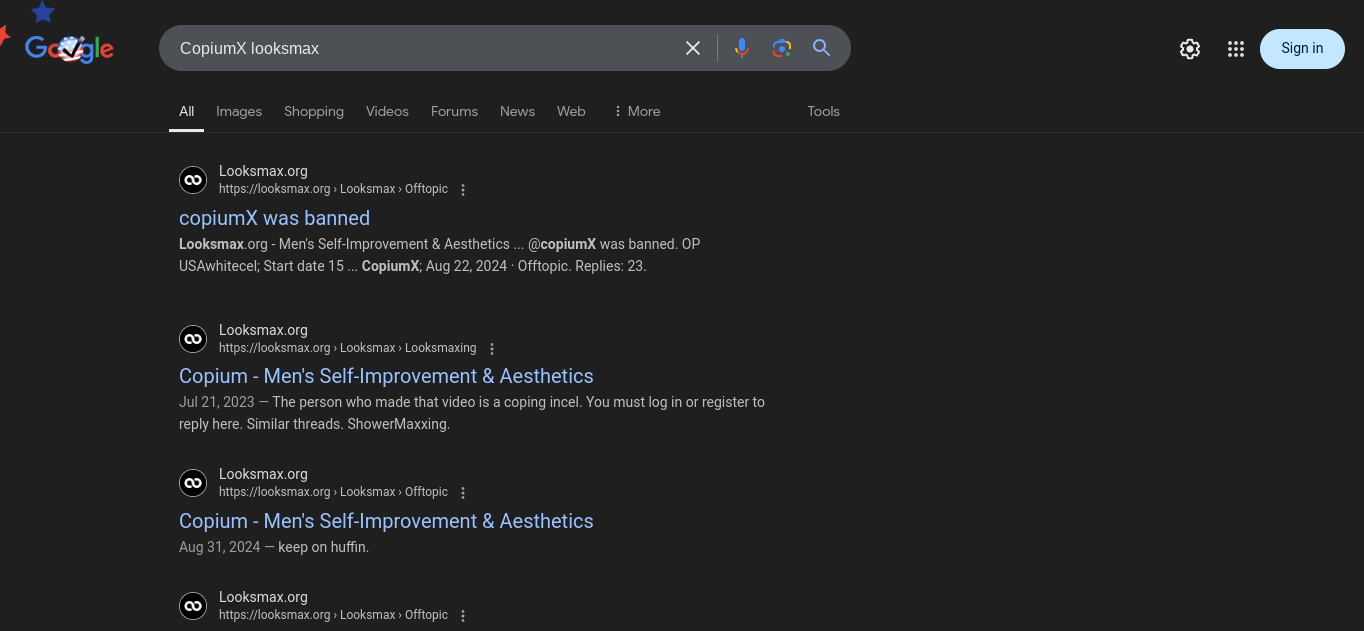Open options for 'copiumX was banned' result

463,190
